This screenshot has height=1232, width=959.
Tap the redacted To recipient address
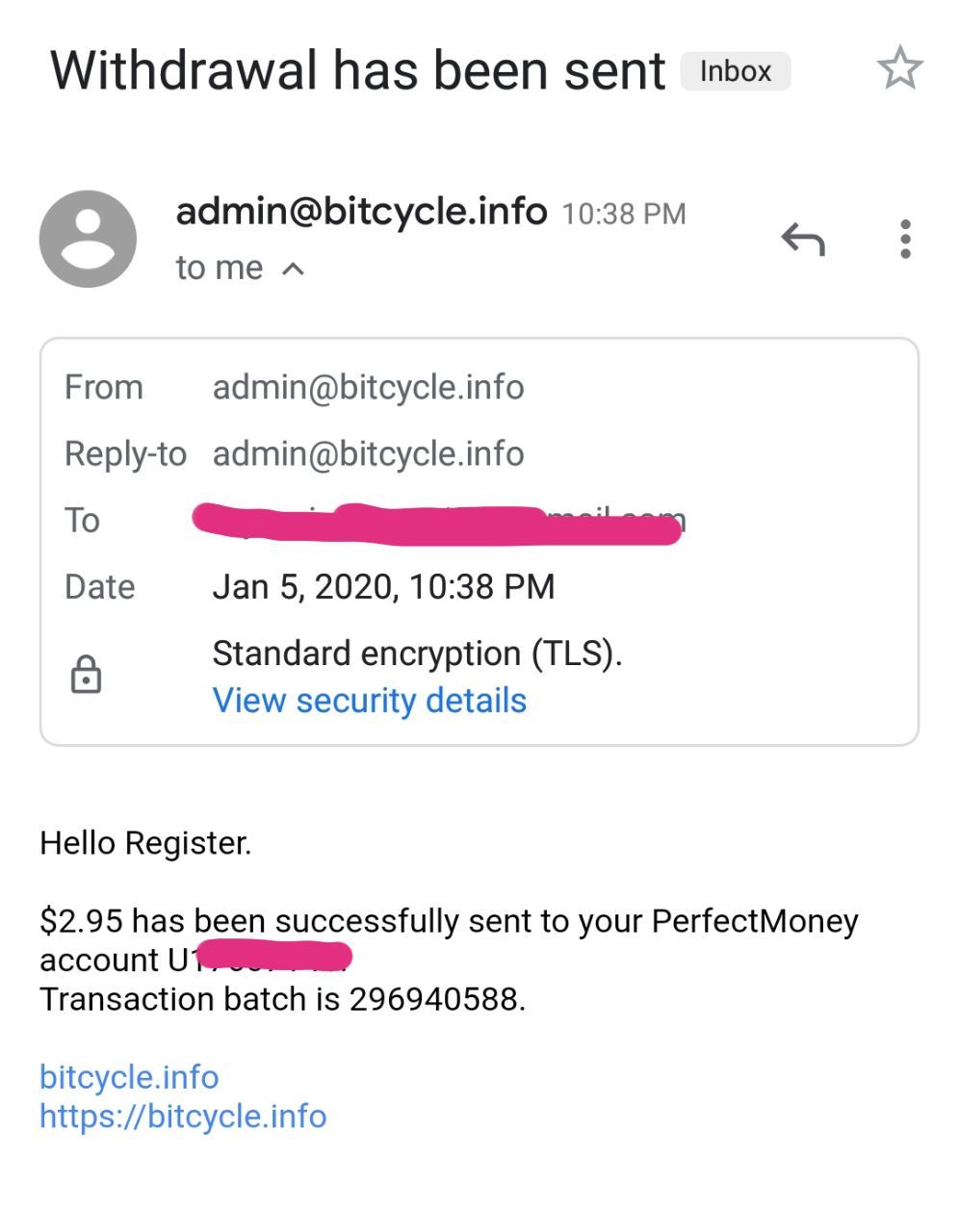coord(438,522)
